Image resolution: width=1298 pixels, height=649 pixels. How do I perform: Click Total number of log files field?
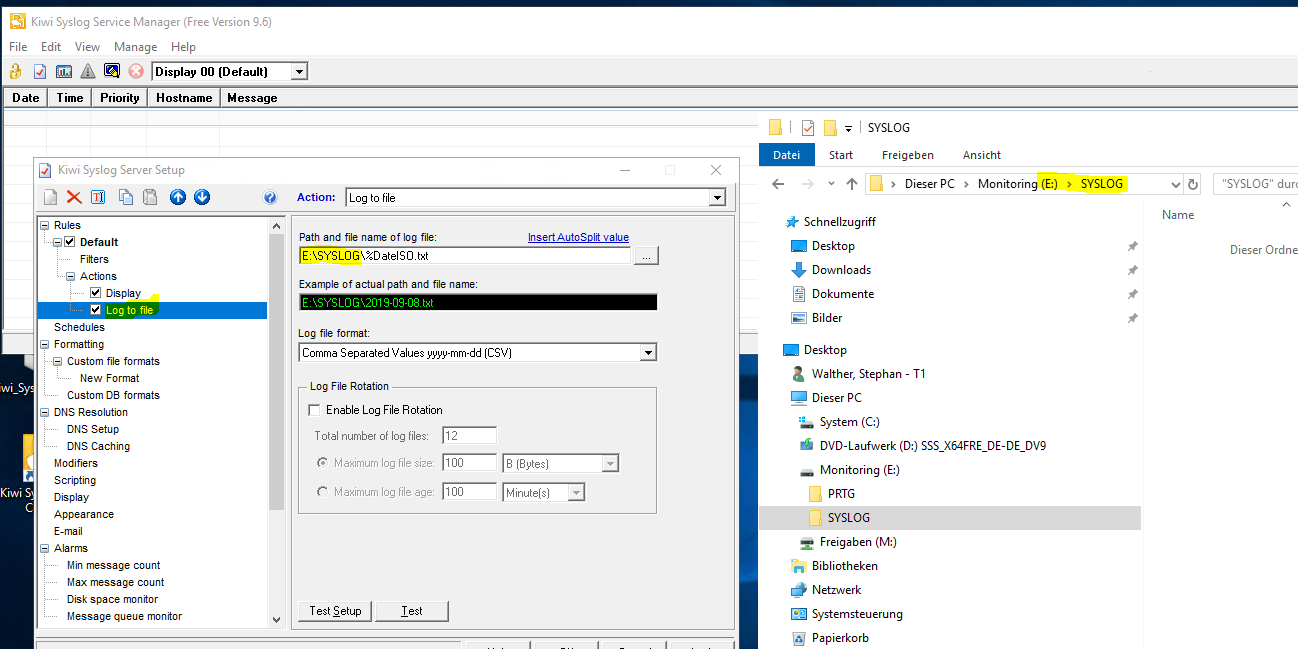[x=469, y=435]
